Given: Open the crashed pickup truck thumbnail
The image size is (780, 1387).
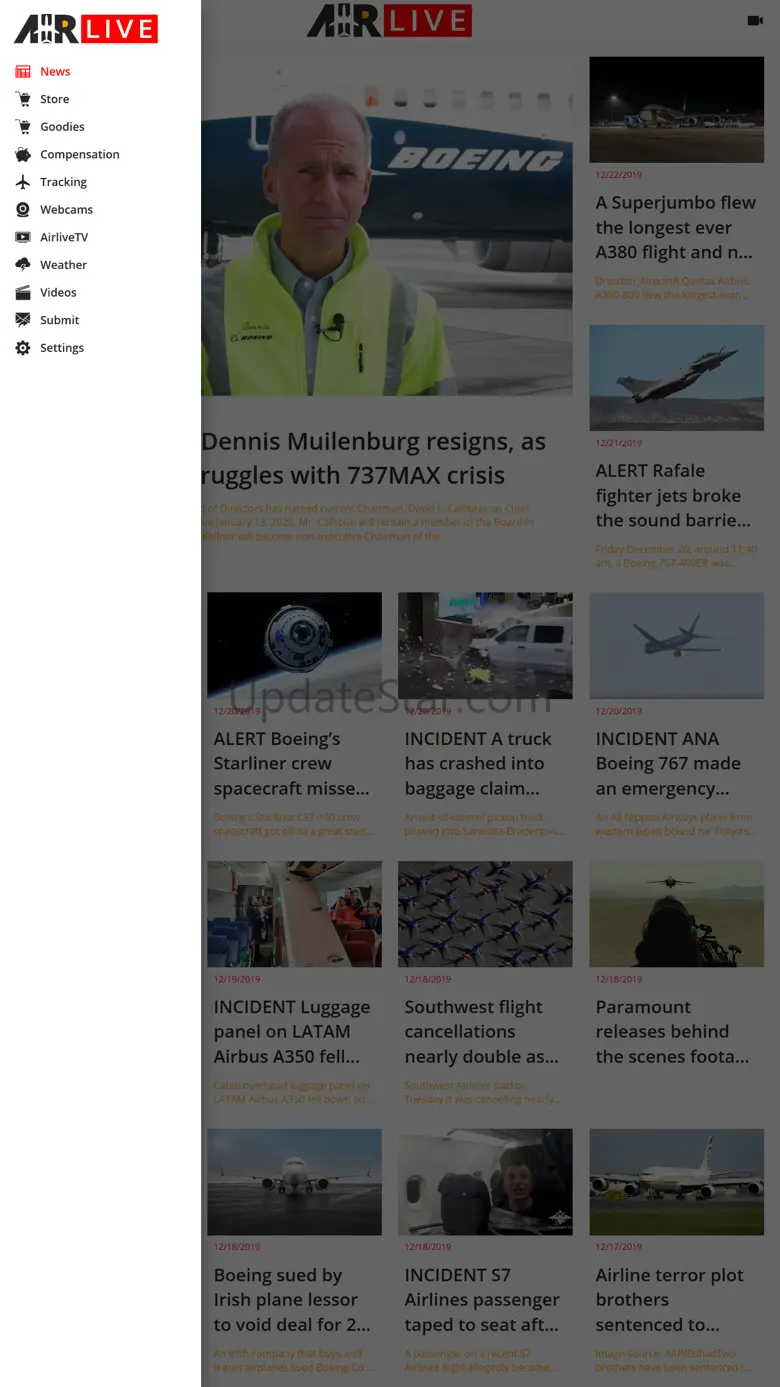Looking at the screenshot, I should point(485,645).
